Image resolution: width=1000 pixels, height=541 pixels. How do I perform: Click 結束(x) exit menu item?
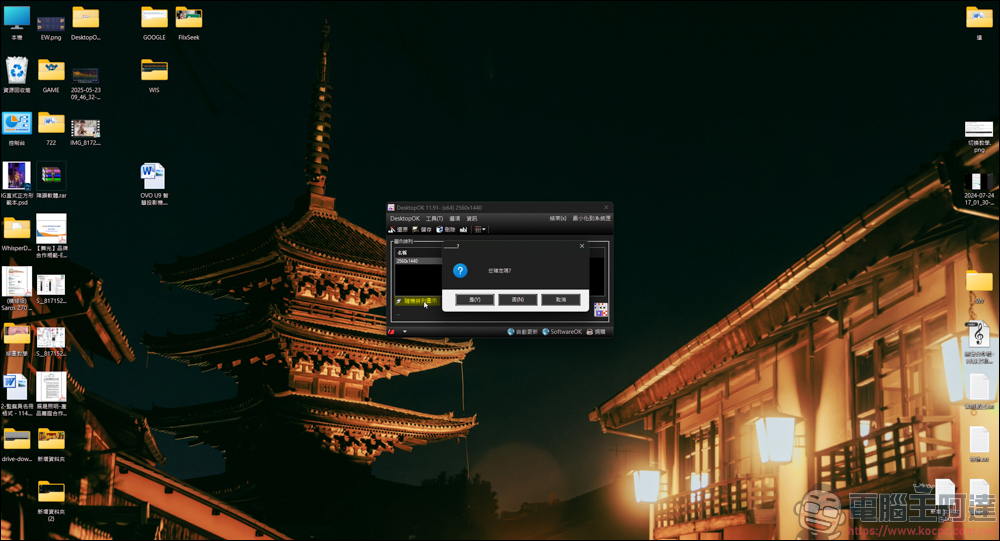click(x=558, y=218)
